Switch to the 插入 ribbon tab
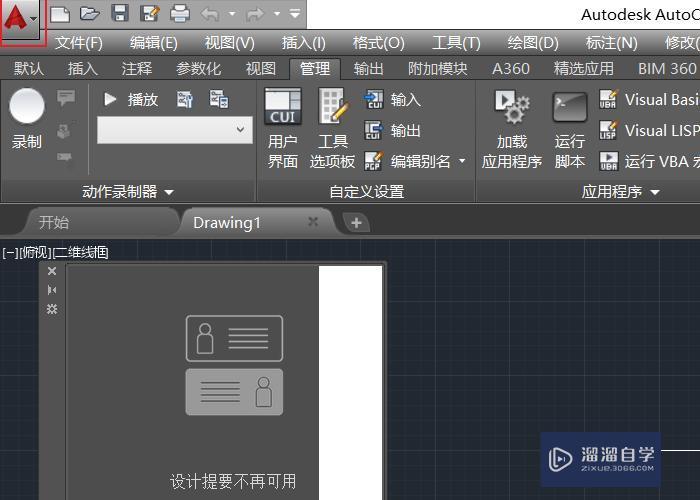This screenshot has height=500, width=700. click(x=83, y=69)
